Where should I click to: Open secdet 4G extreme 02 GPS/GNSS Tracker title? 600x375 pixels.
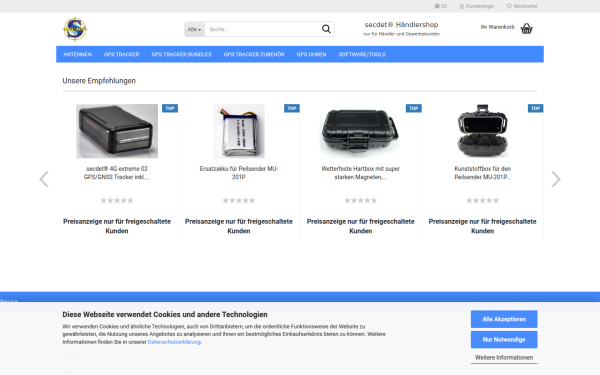pyautogui.click(x=117, y=173)
